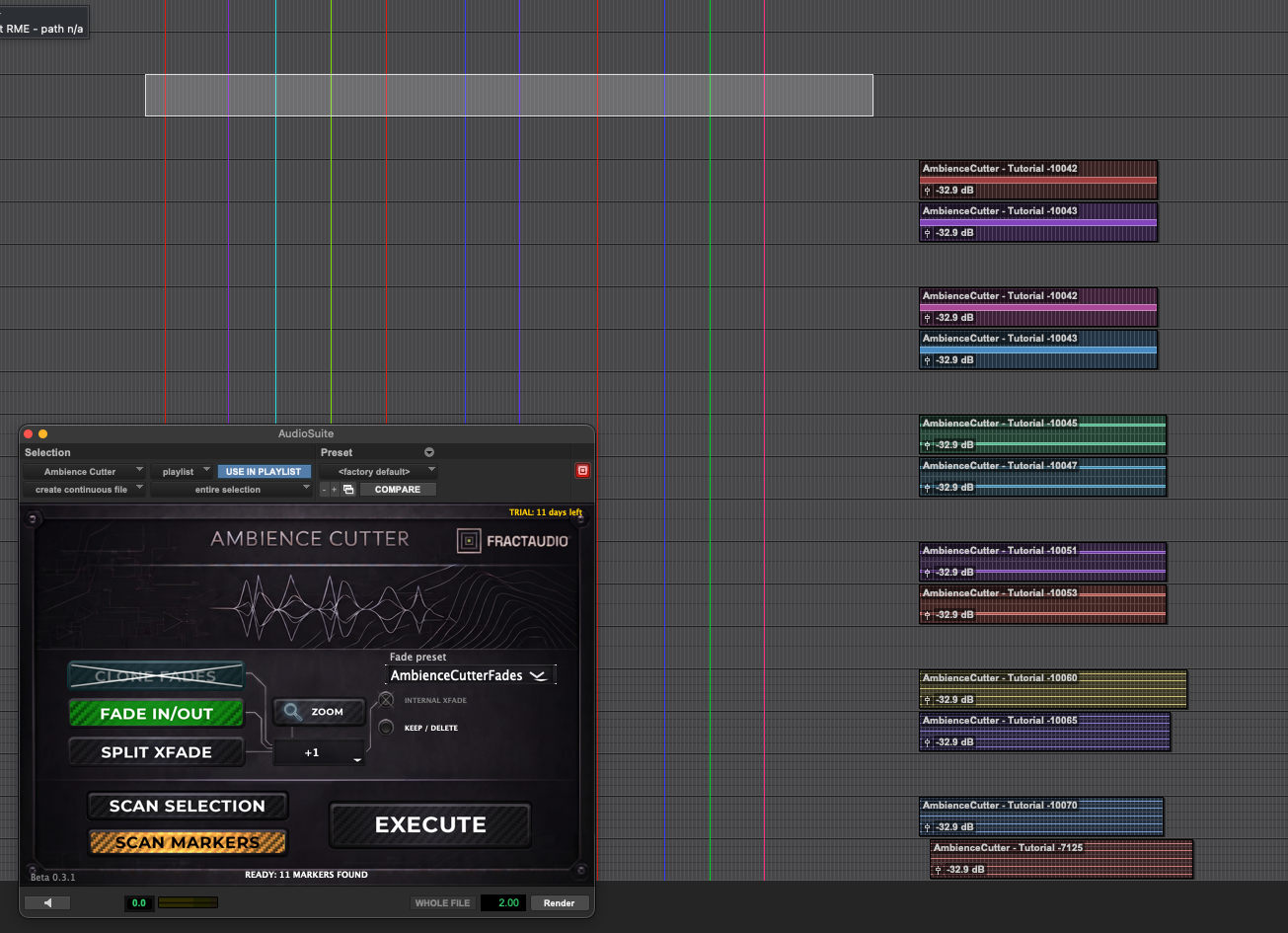This screenshot has width=1288, height=933.
Task: Select clip name AmbienceCutter - Tutorial -10053
Action: point(1000,593)
